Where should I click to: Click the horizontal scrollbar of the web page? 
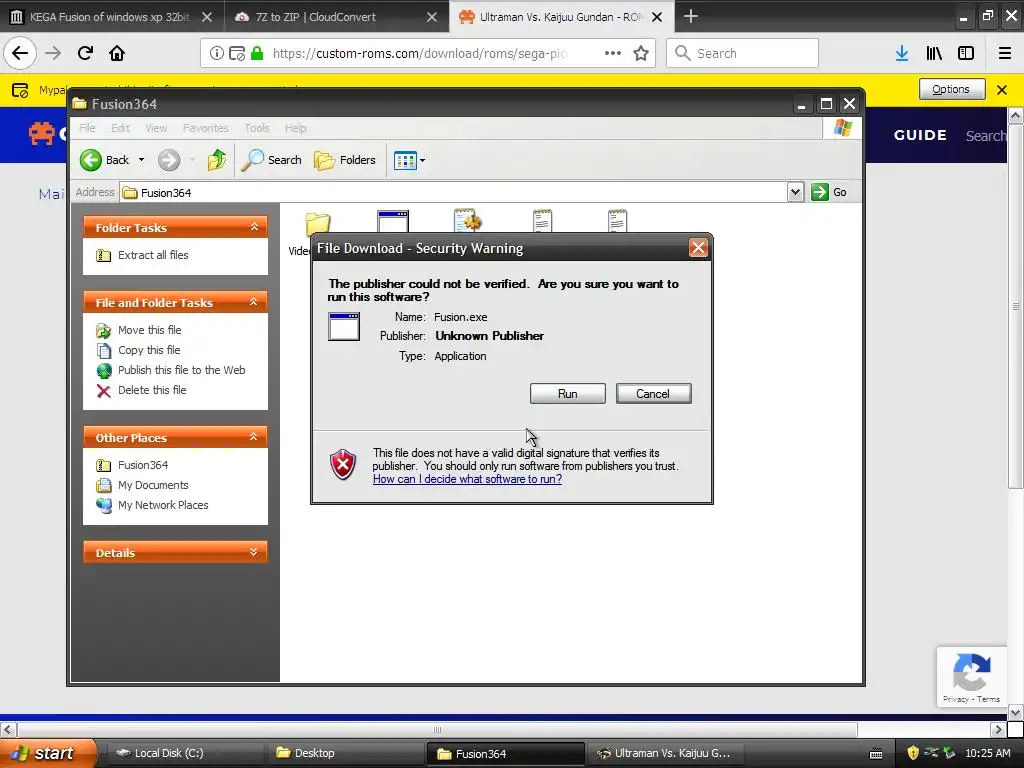pos(437,729)
